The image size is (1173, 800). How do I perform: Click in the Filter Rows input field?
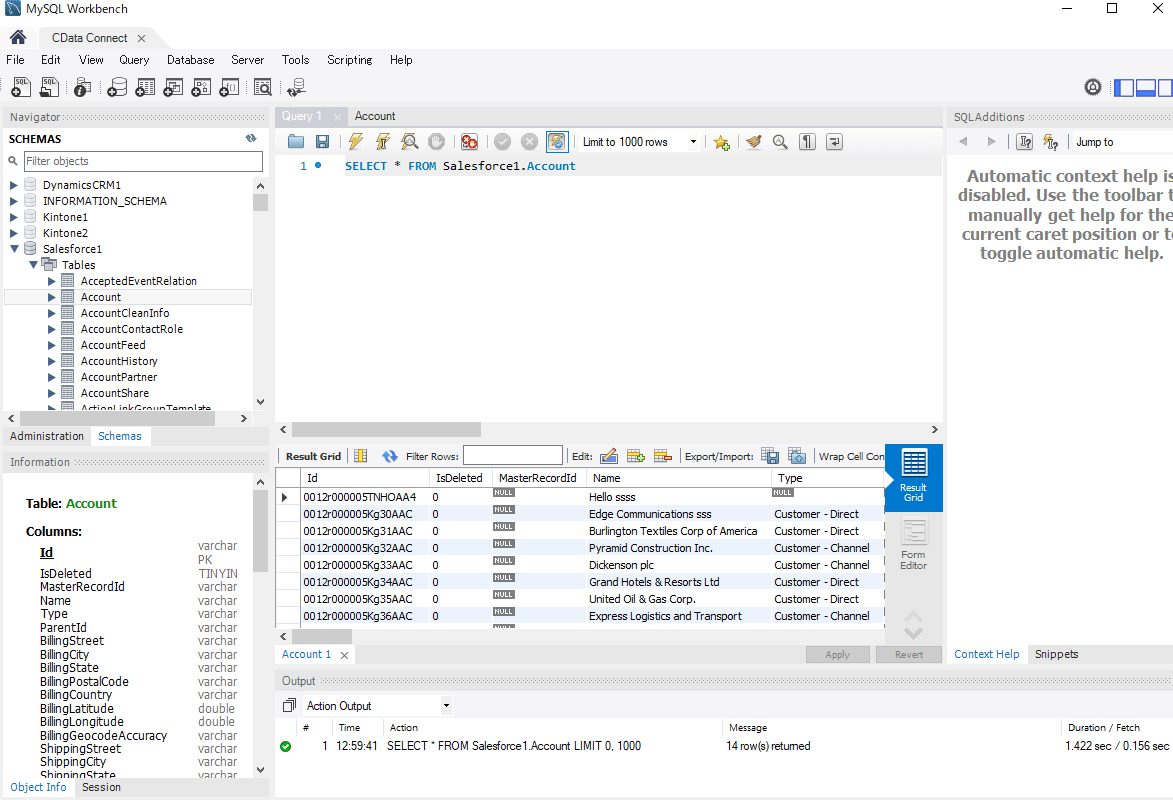click(x=512, y=456)
